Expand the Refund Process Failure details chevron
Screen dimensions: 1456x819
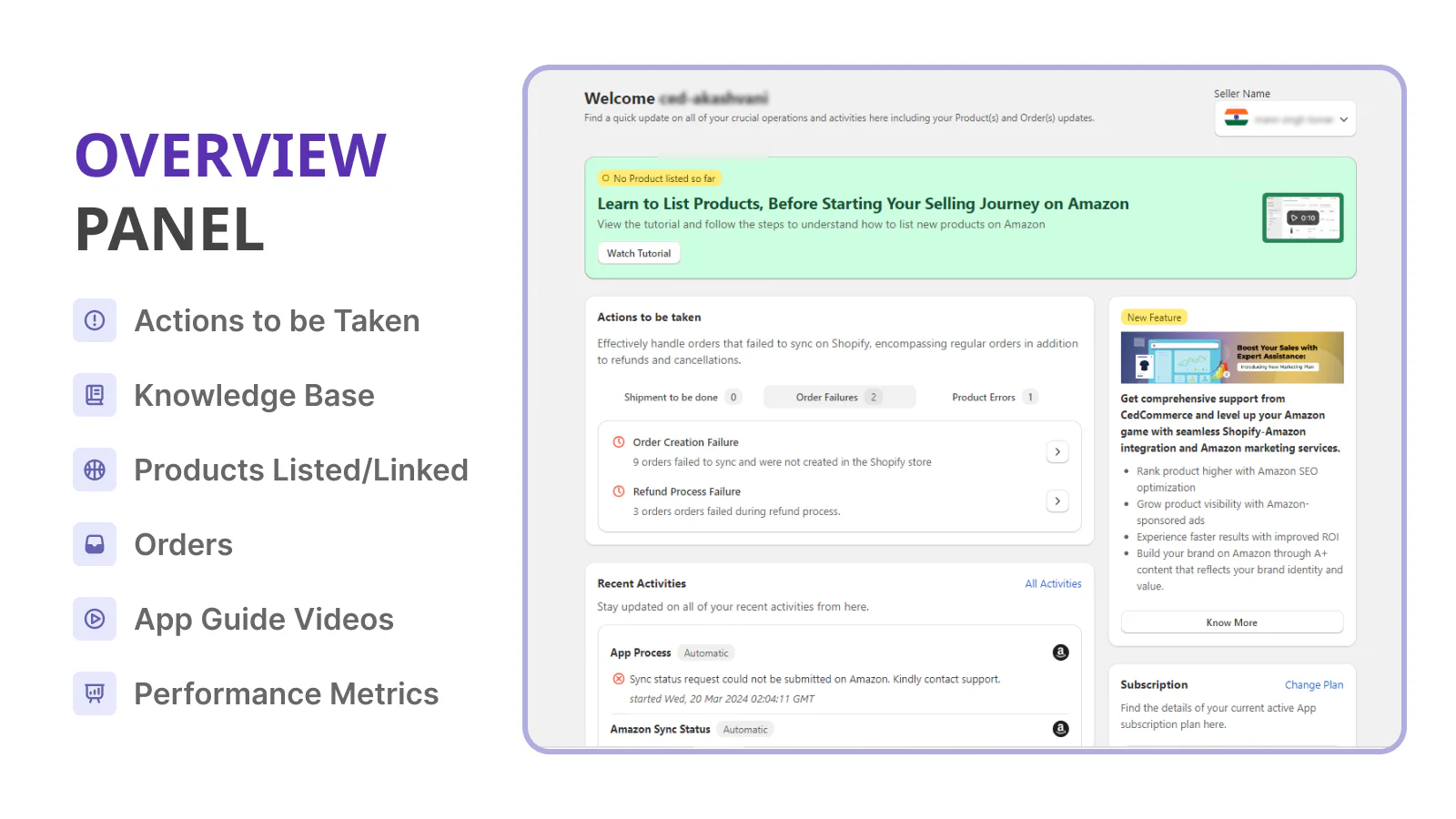(1057, 501)
